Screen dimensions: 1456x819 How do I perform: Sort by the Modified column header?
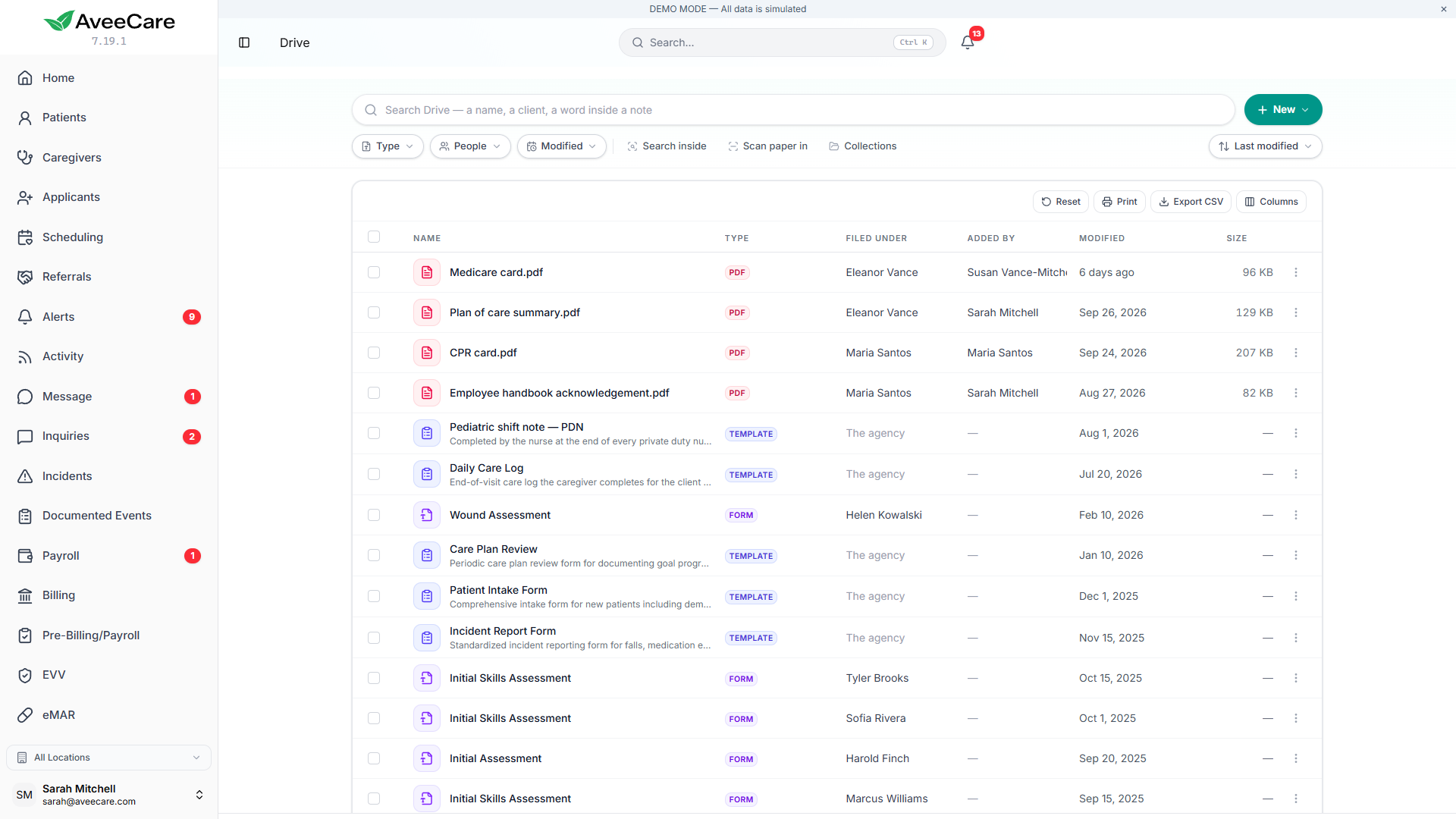(x=1101, y=238)
